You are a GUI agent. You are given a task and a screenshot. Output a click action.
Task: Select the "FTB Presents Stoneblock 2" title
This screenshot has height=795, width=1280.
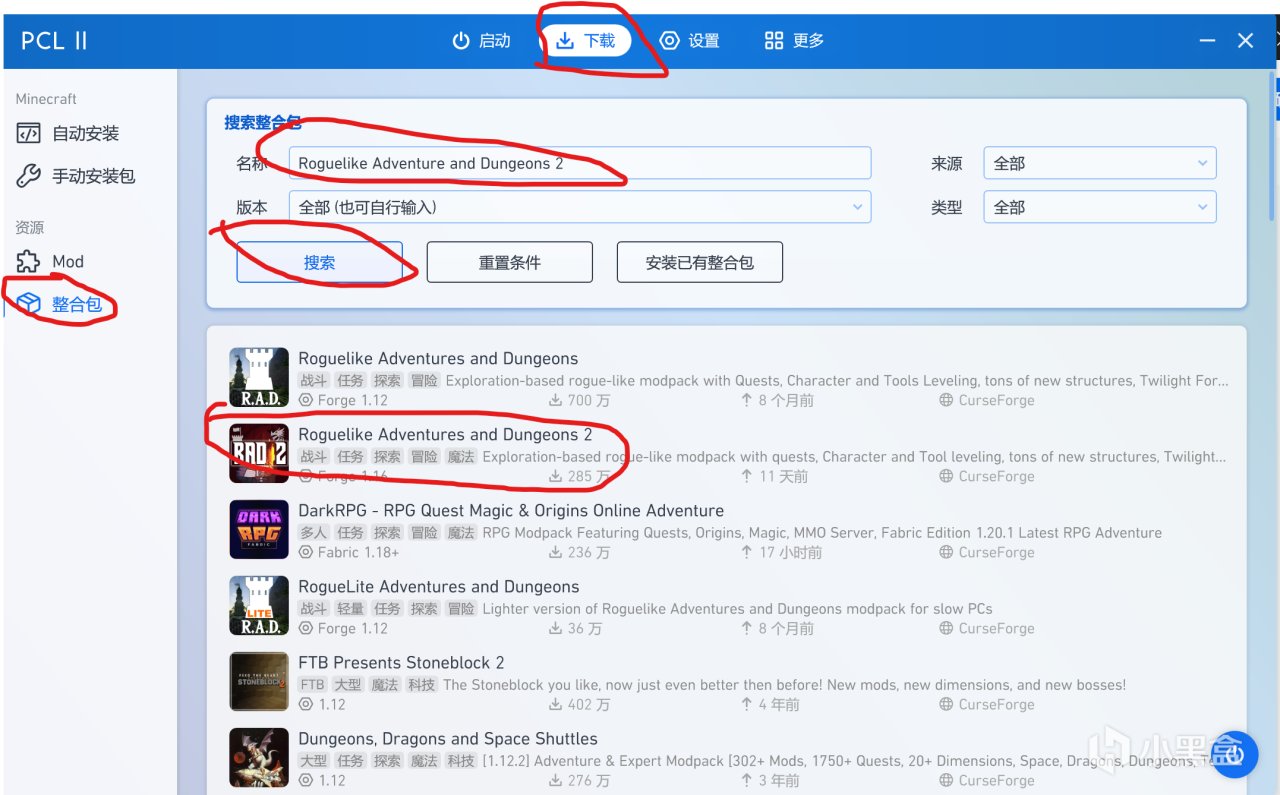pos(401,662)
